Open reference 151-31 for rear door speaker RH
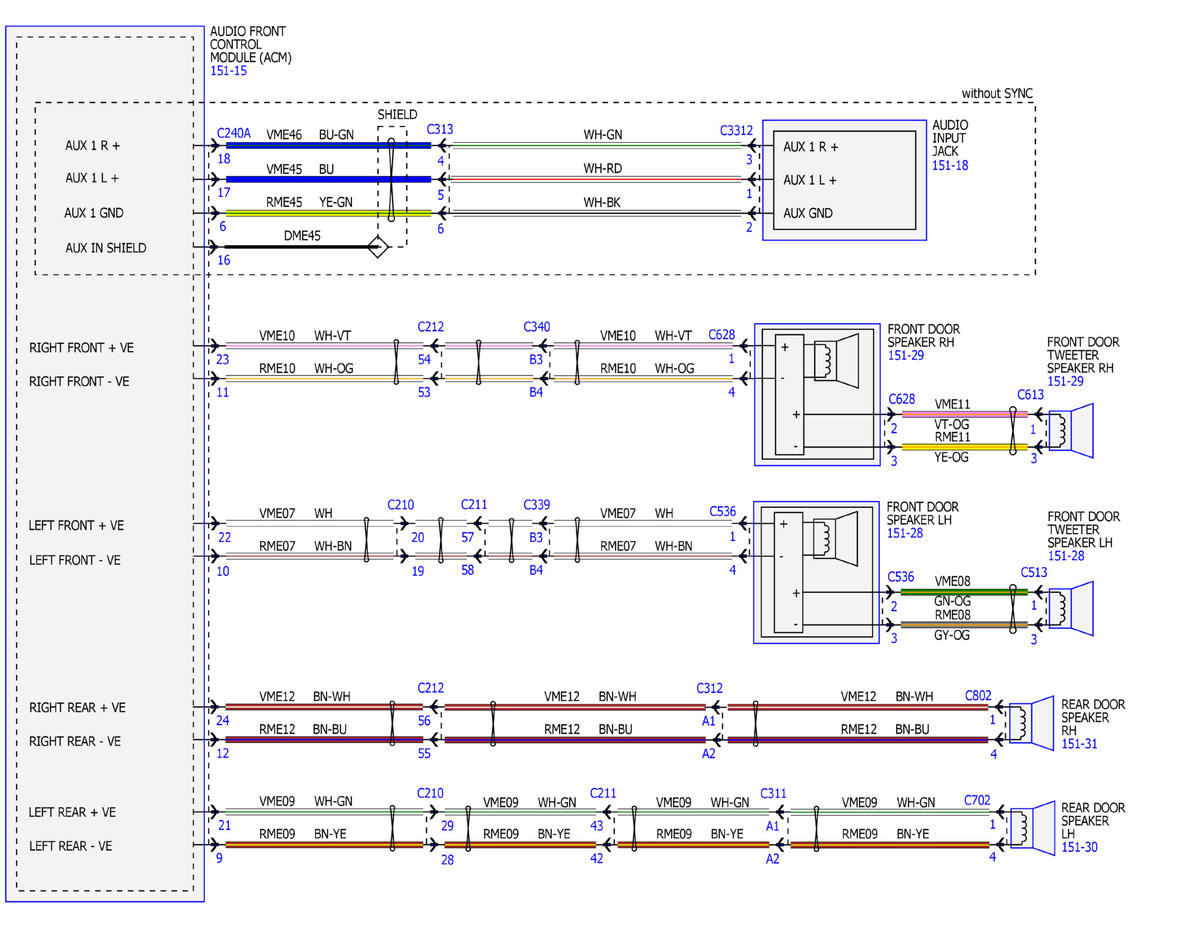 [x=1077, y=744]
